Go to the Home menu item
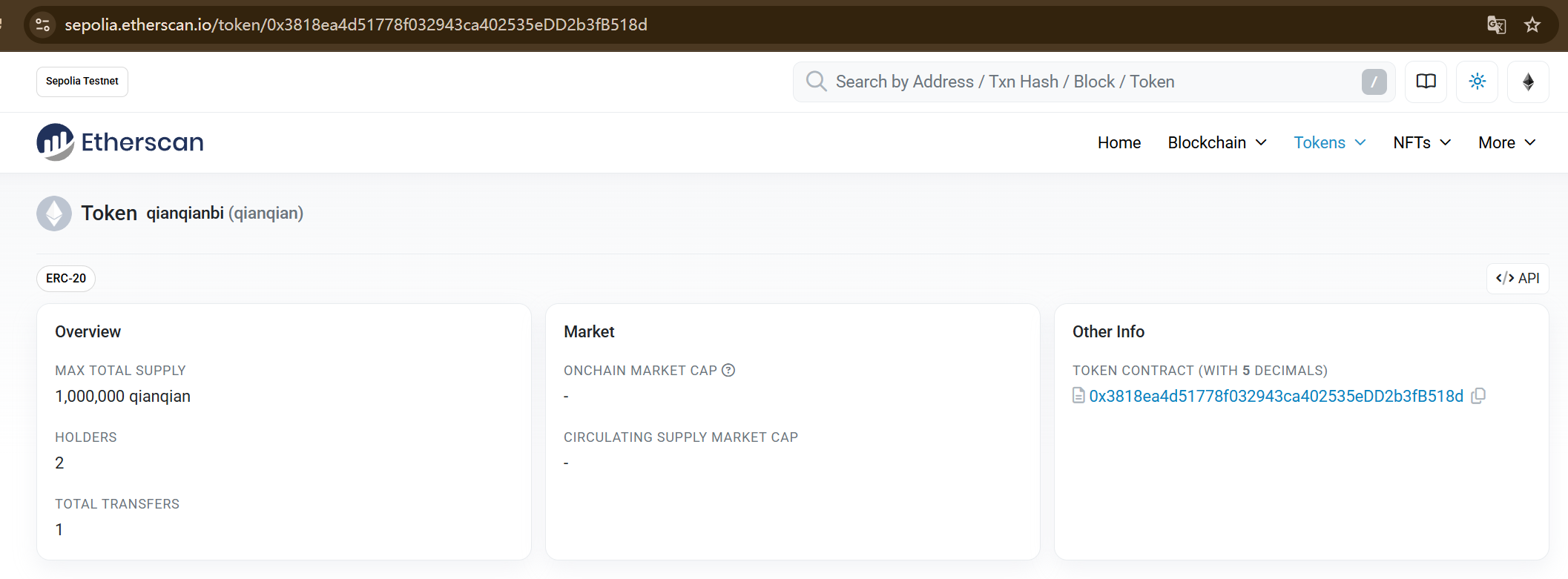Viewport: 1568px width, 579px height. 1119,142
